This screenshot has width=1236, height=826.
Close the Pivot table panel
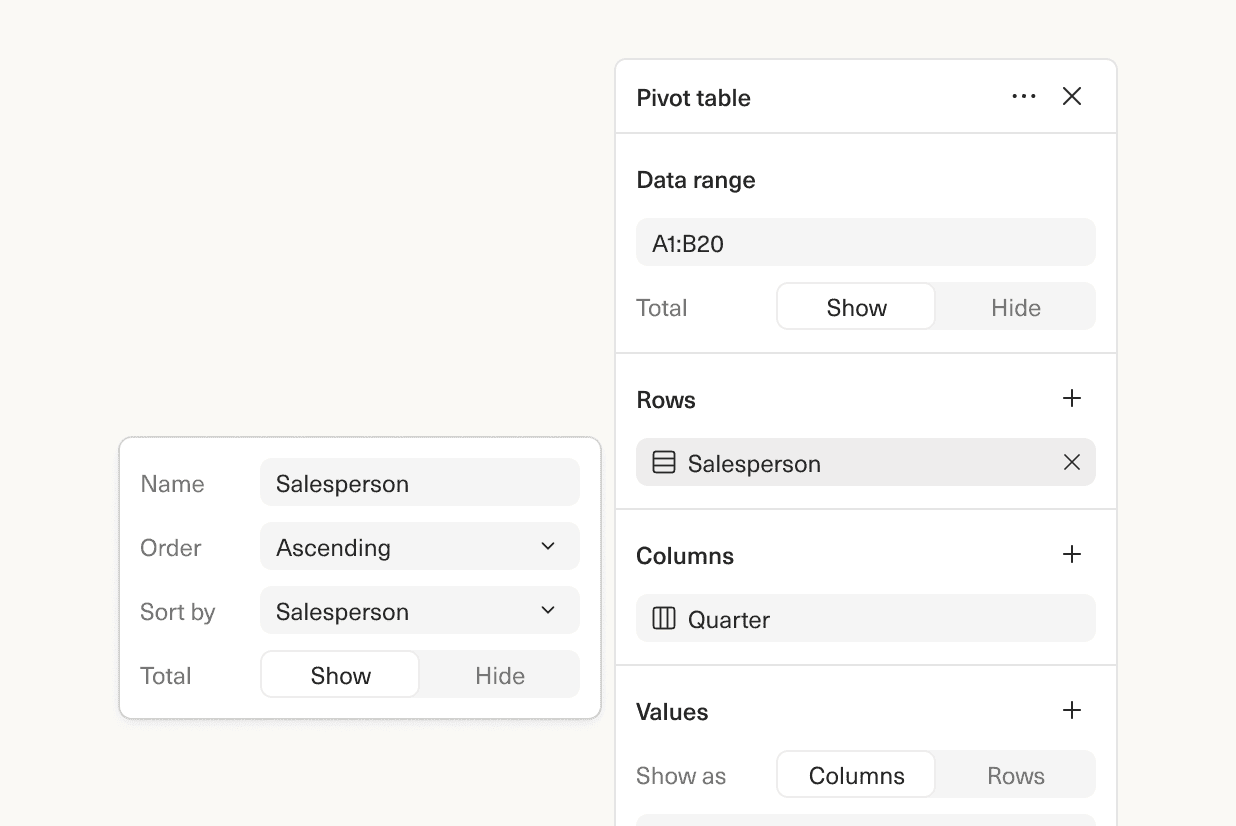click(1071, 96)
